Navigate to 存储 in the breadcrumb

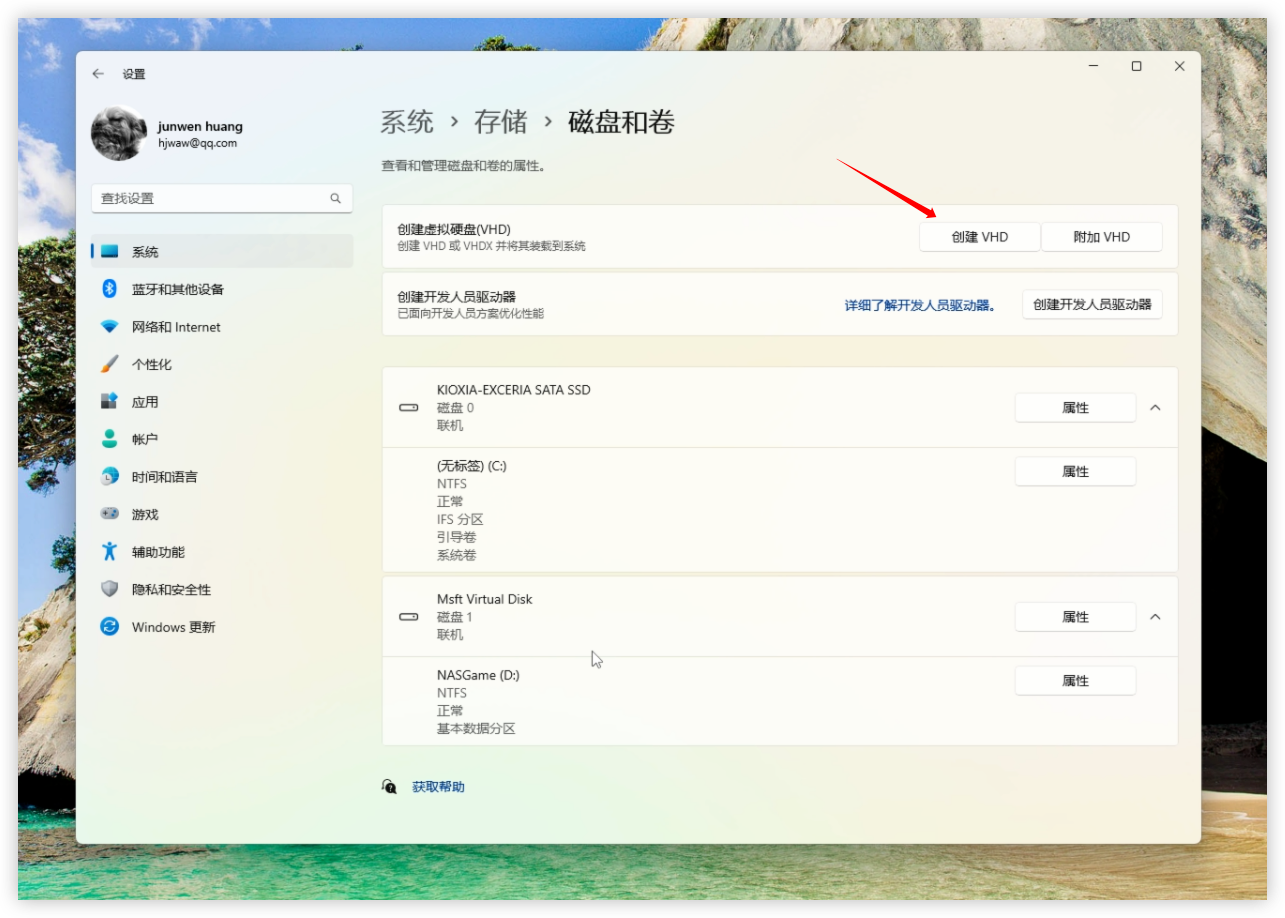tap(501, 123)
